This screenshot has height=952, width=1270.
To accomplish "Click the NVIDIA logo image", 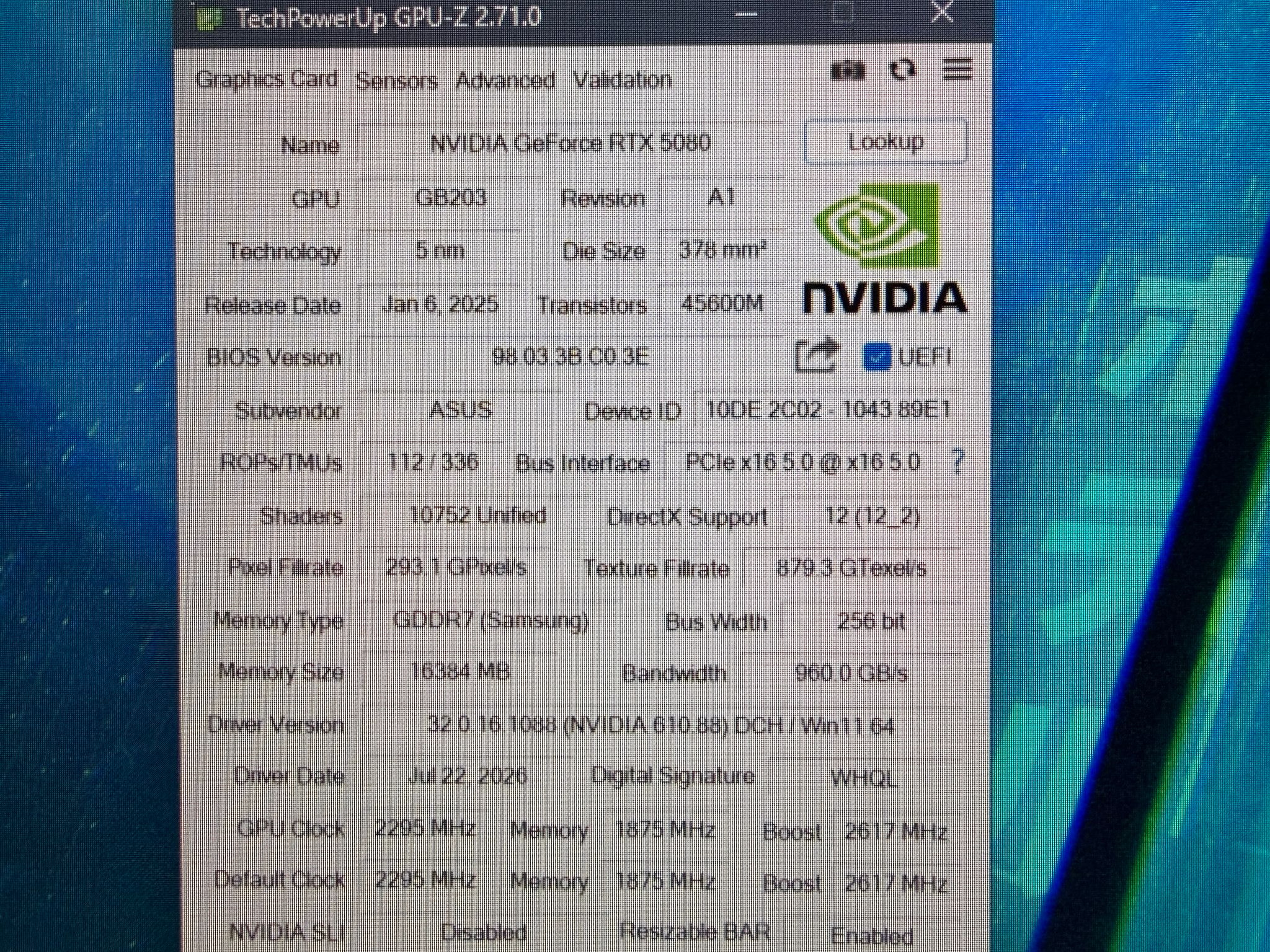I will [x=884, y=249].
